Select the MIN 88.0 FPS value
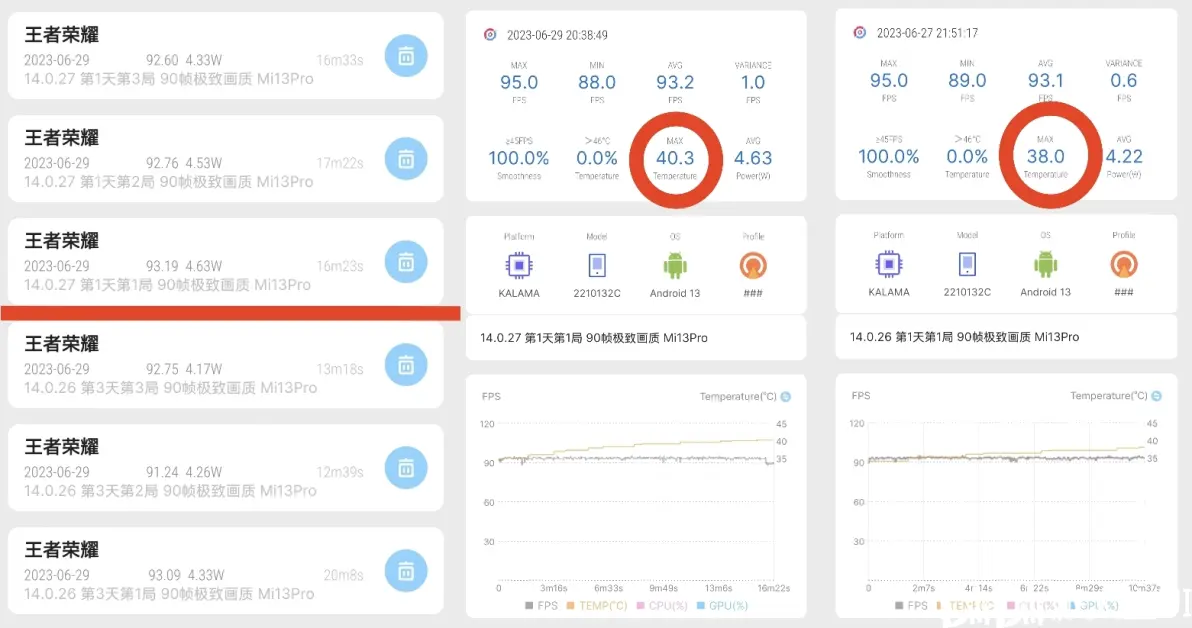 (x=597, y=82)
